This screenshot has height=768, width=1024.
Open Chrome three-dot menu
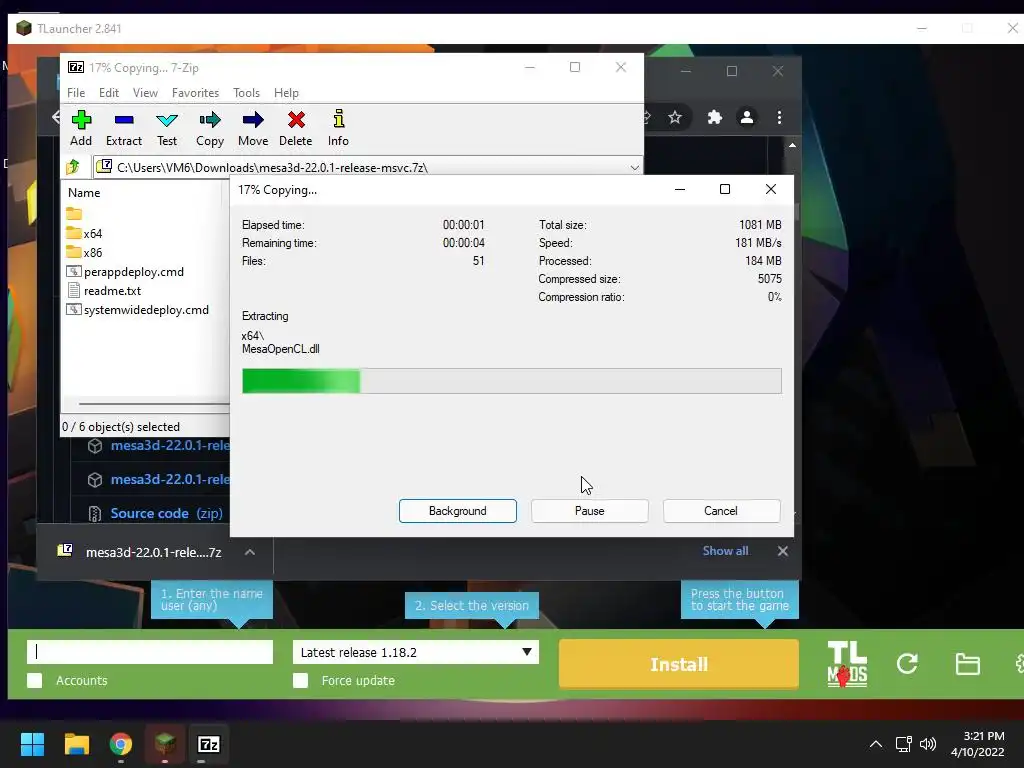point(779,118)
